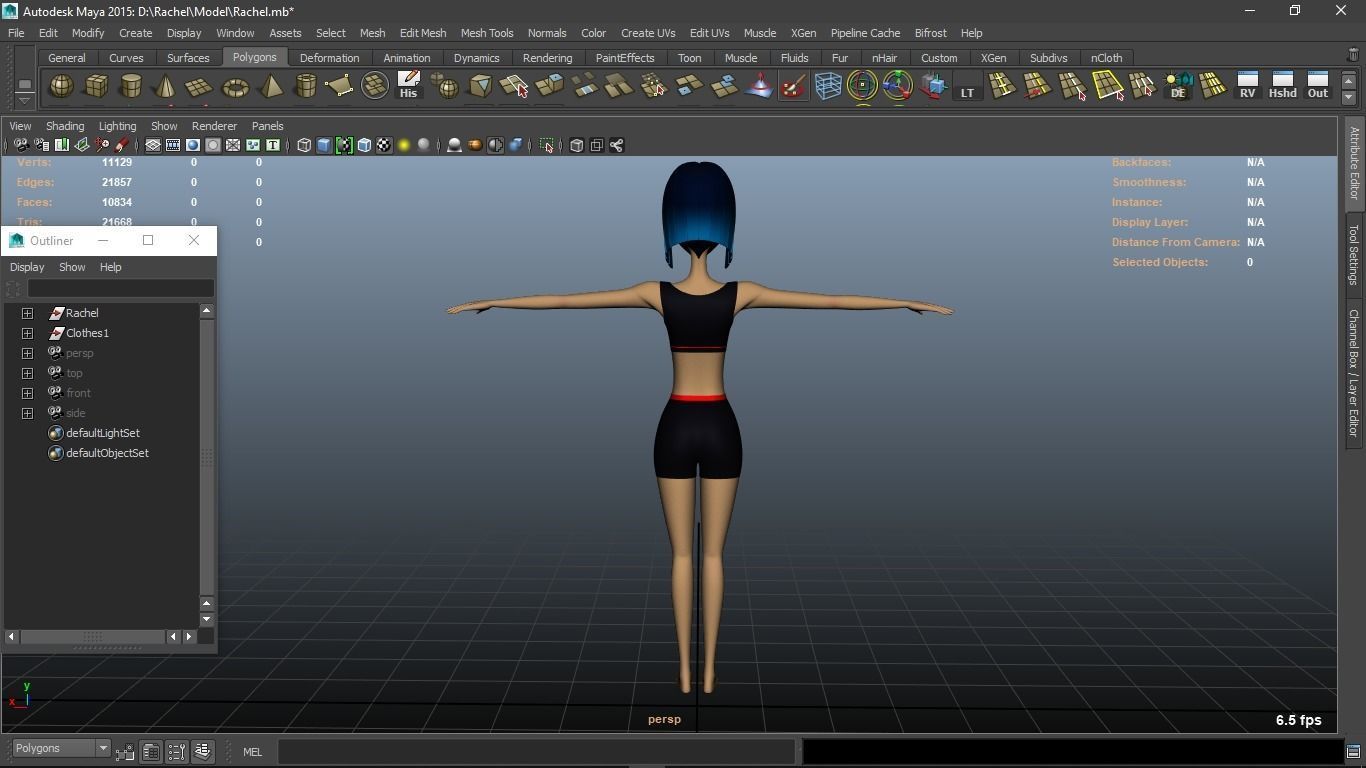
Task: Open the Outliner Display menu
Action: pos(27,267)
